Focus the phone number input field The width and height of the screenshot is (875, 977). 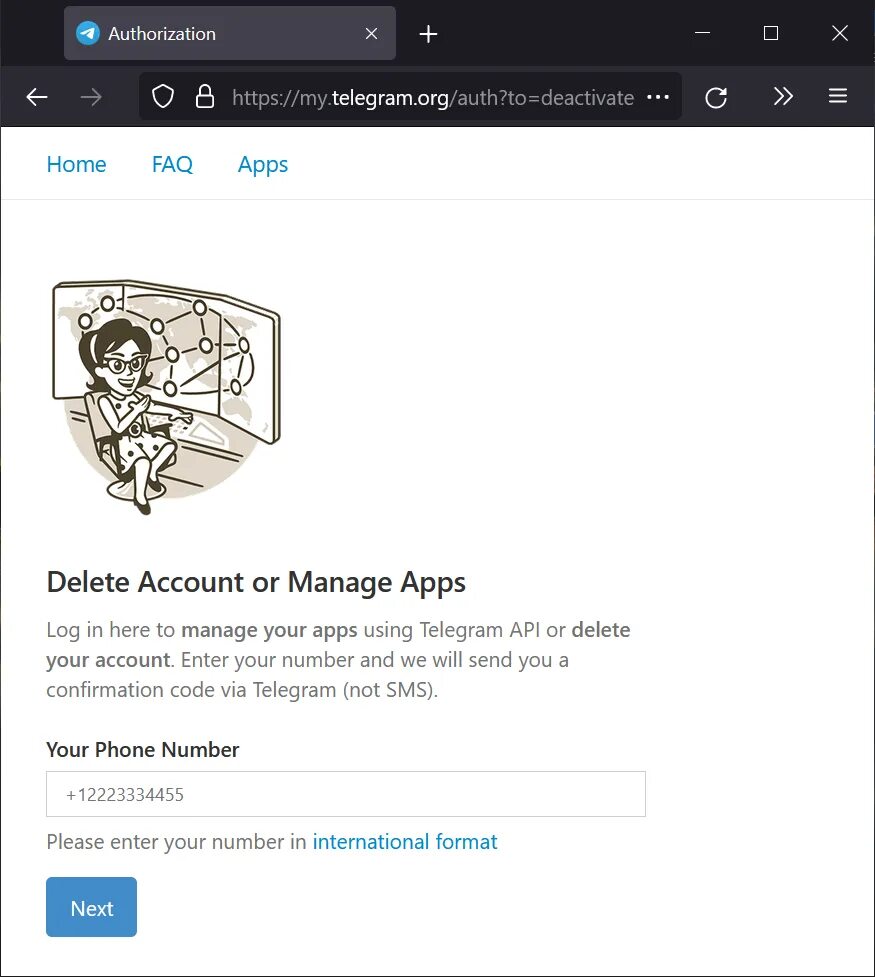[x=346, y=794]
